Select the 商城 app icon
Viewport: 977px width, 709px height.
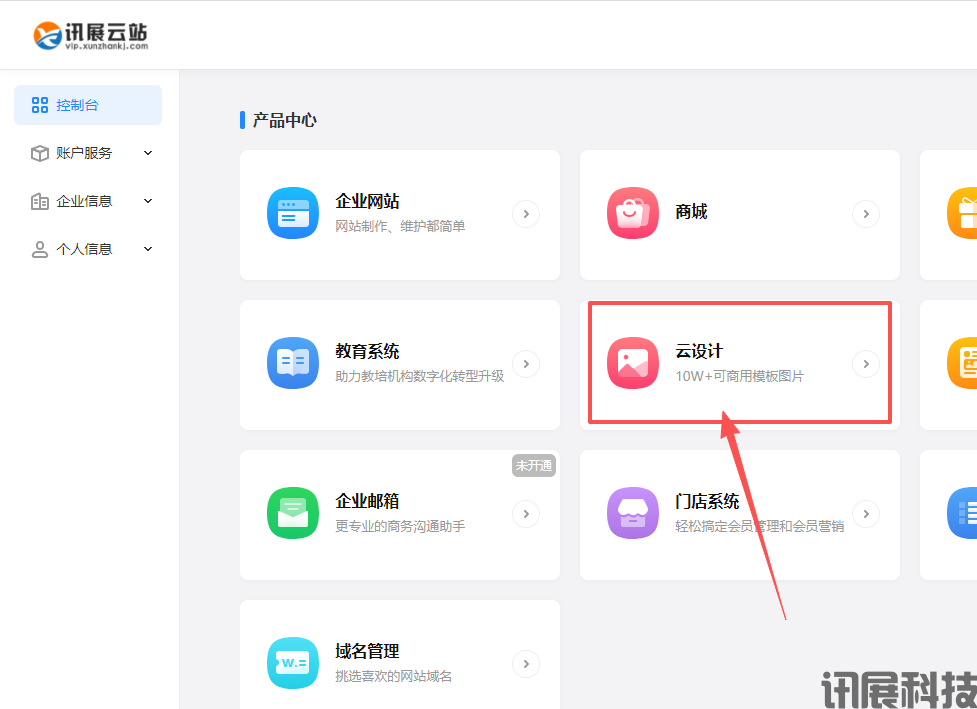tap(632, 213)
